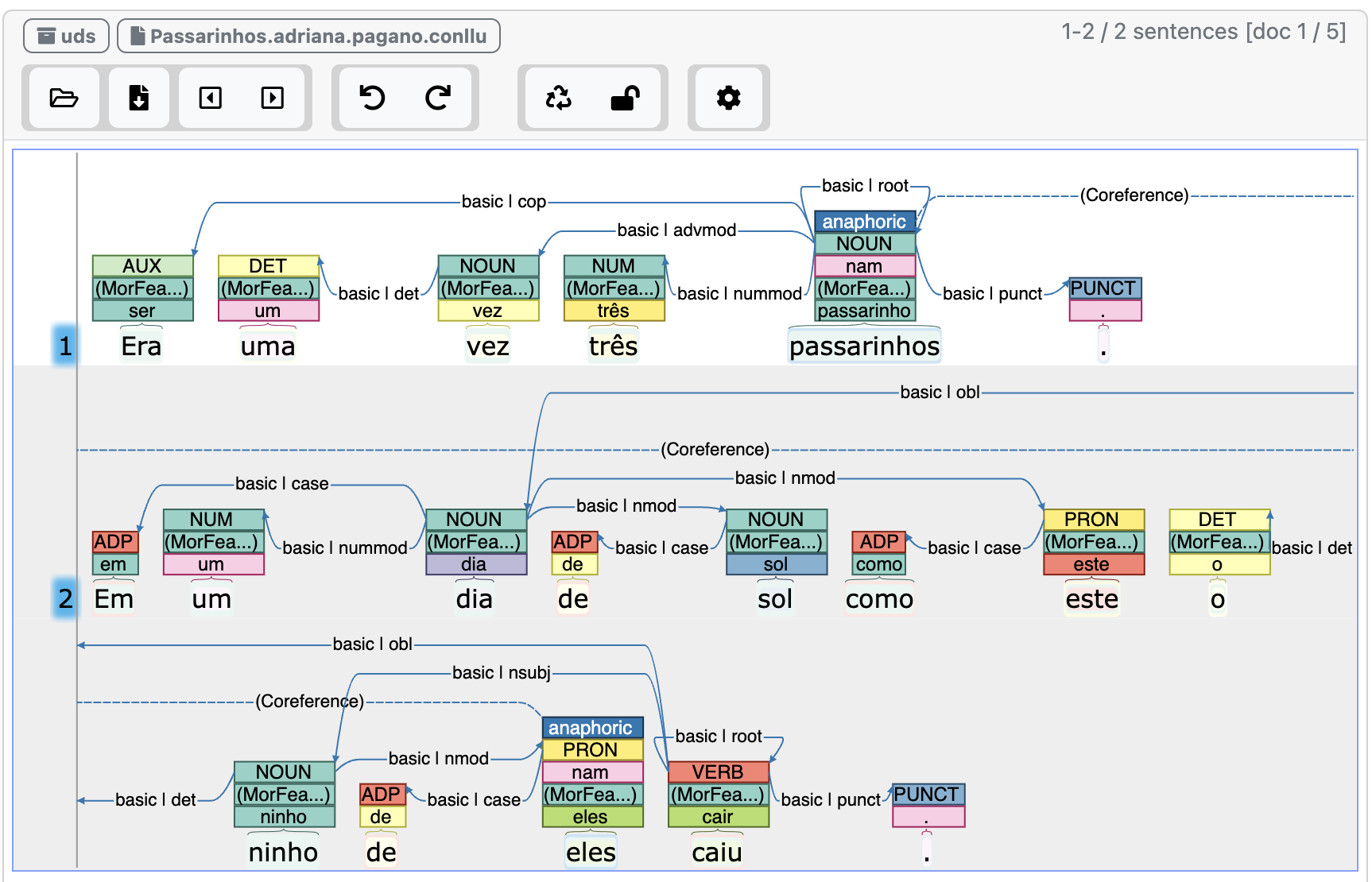Viewport: 1372px width, 882px height.
Task: Expand MorFea features of AUX ser
Action: 142,288
